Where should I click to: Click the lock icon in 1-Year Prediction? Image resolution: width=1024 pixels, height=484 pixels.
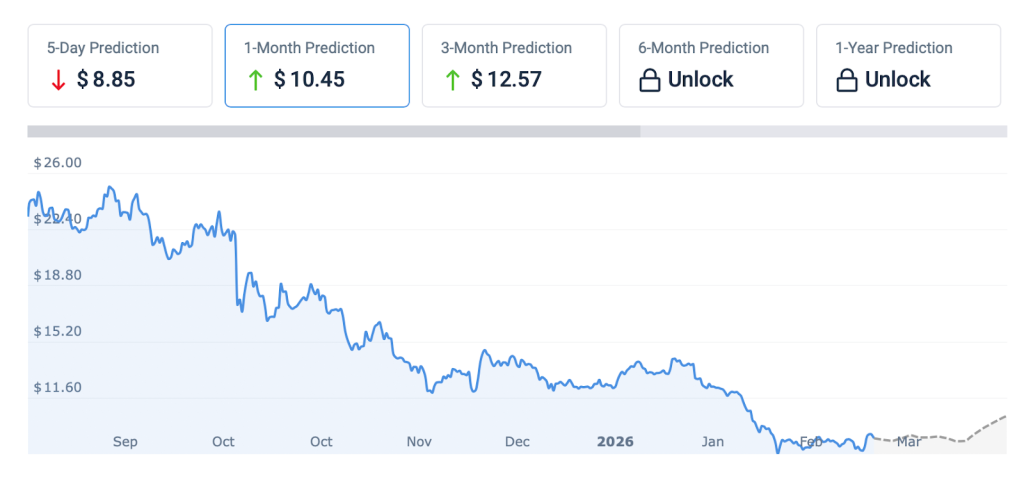(x=847, y=80)
